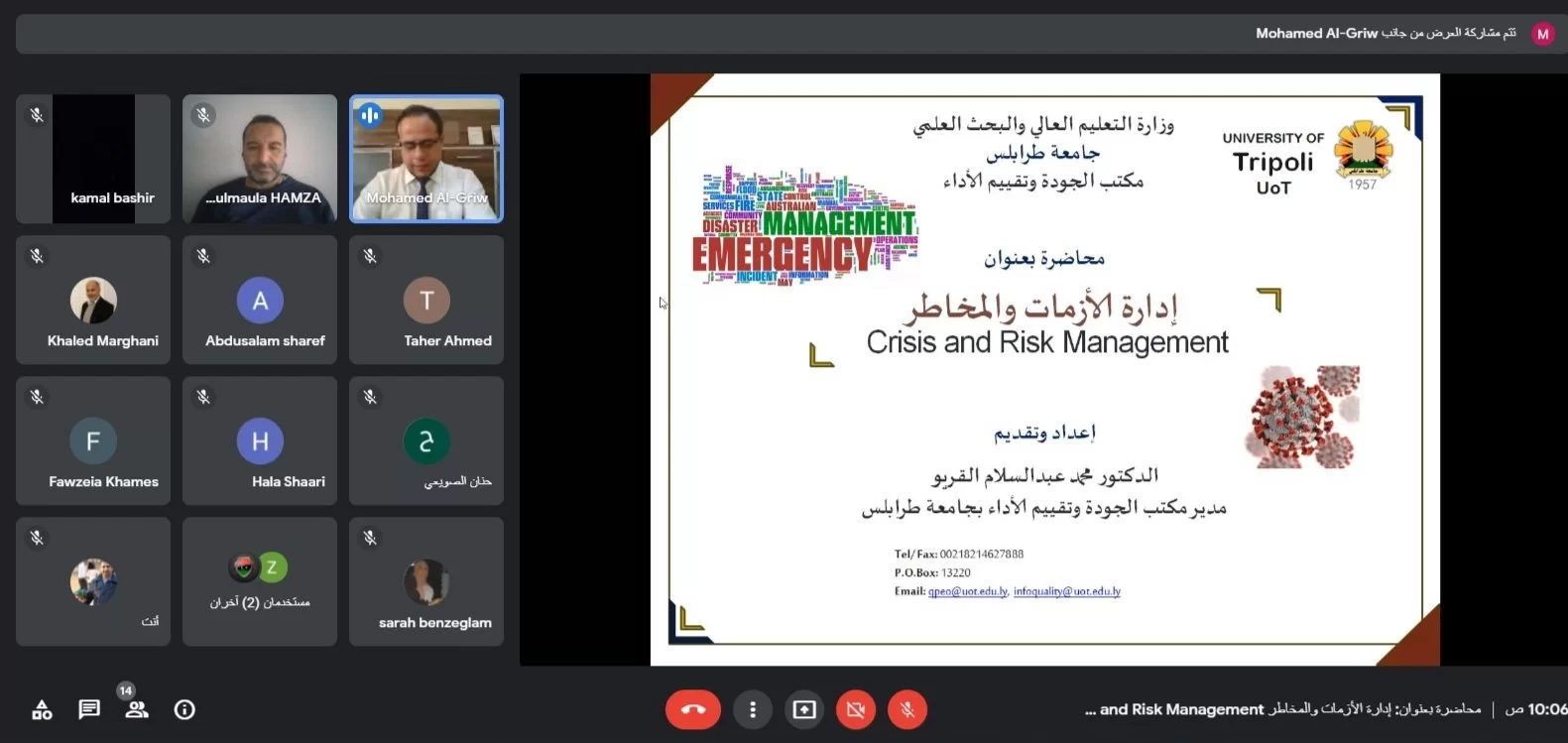Click the M avatar in presentation banner

pos(1542,34)
